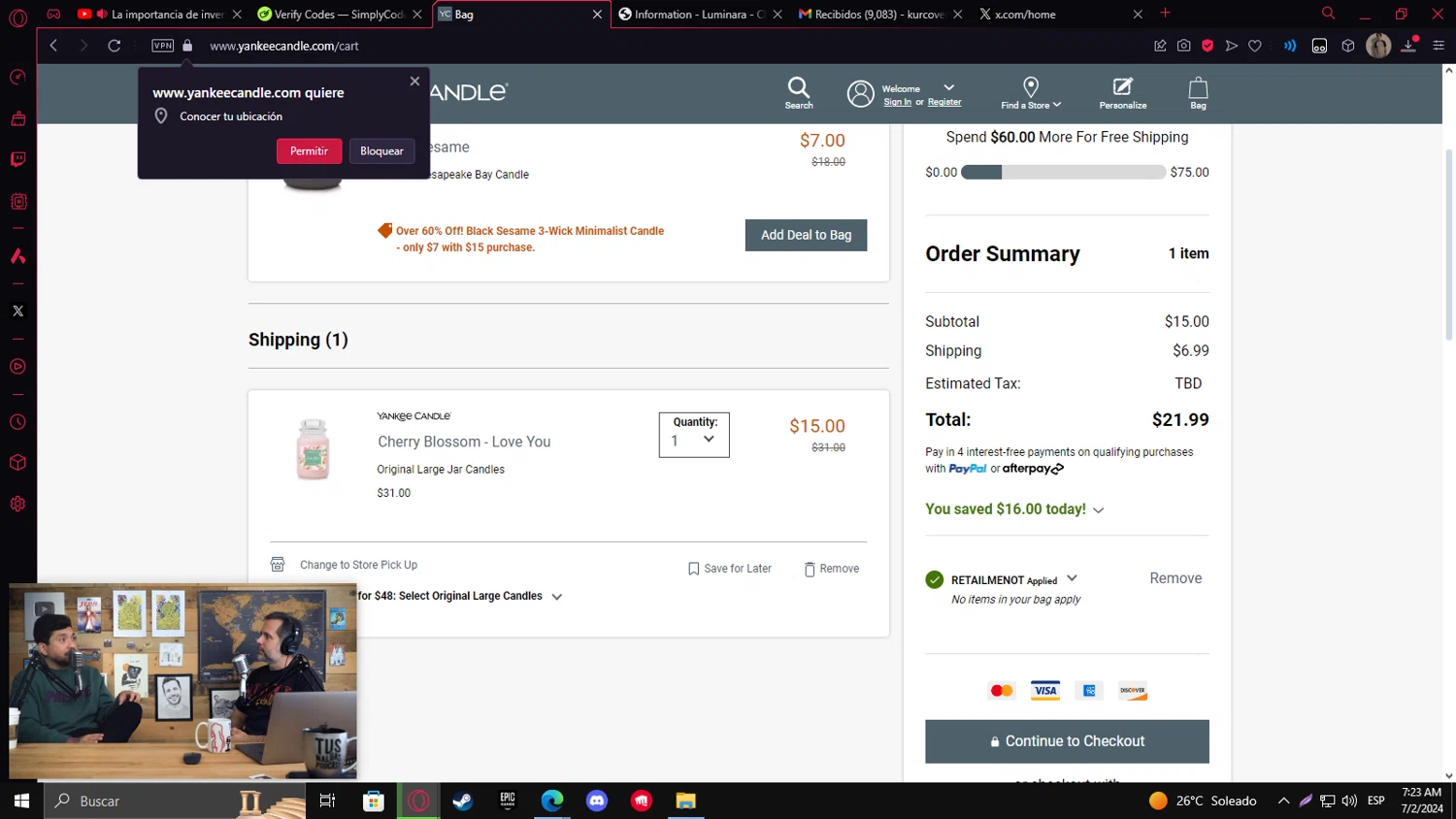Click the PayPal logo link
The width and height of the screenshot is (1456, 819).
[967, 469]
